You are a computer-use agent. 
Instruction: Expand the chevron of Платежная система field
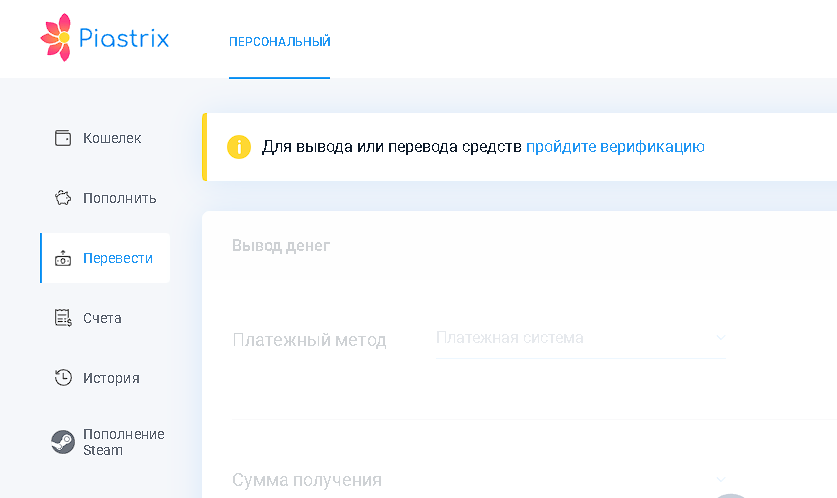pyautogui.click(x=721, y=337)
